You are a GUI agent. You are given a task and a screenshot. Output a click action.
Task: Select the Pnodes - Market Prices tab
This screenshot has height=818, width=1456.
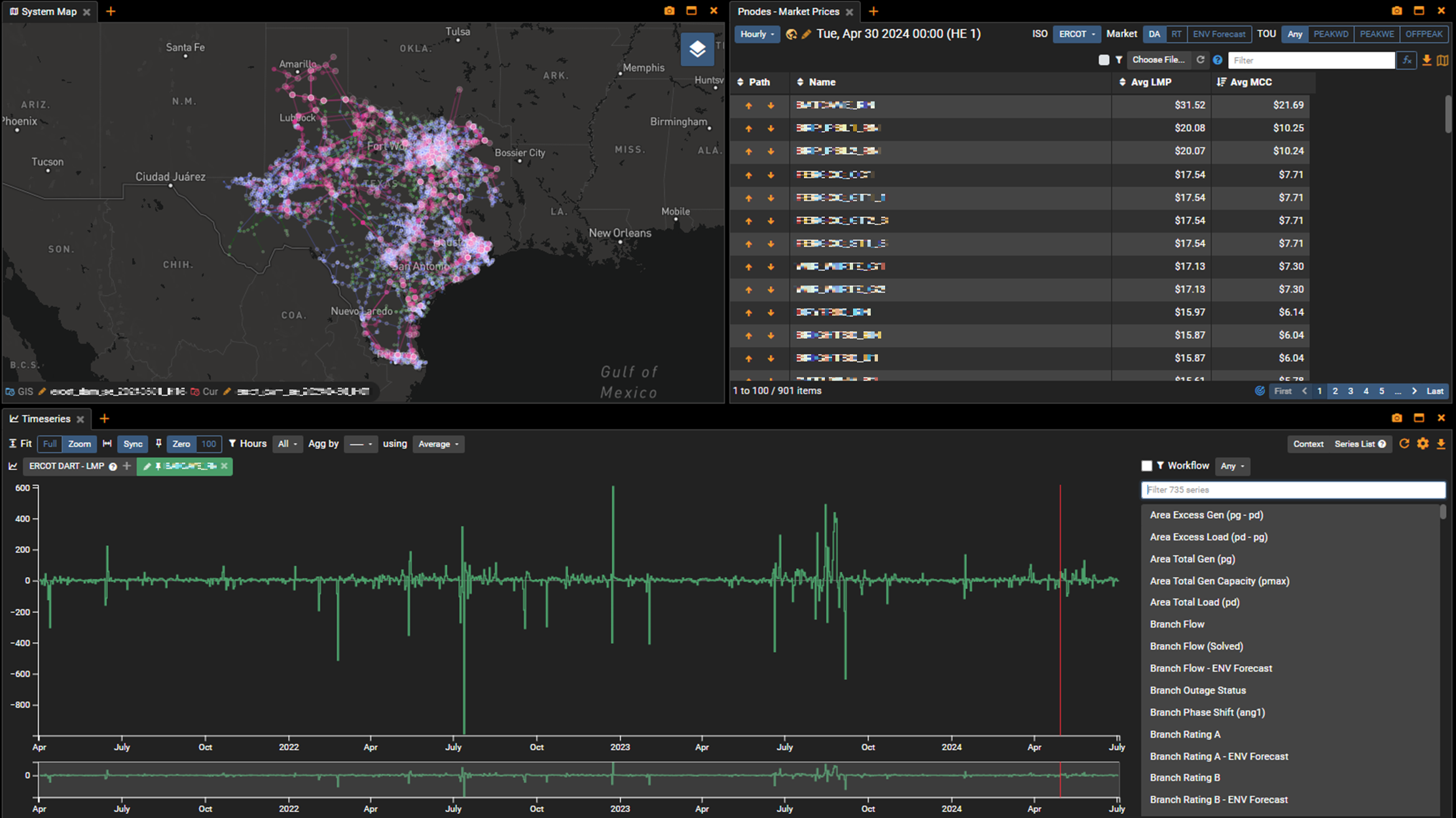pyautogui.click(x=788, y=12)
